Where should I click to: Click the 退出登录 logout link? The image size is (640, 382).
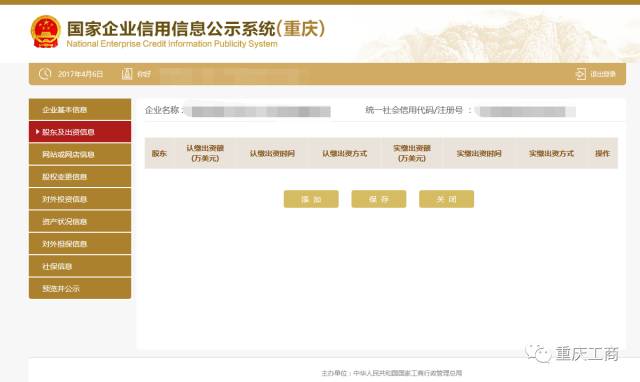603,74
